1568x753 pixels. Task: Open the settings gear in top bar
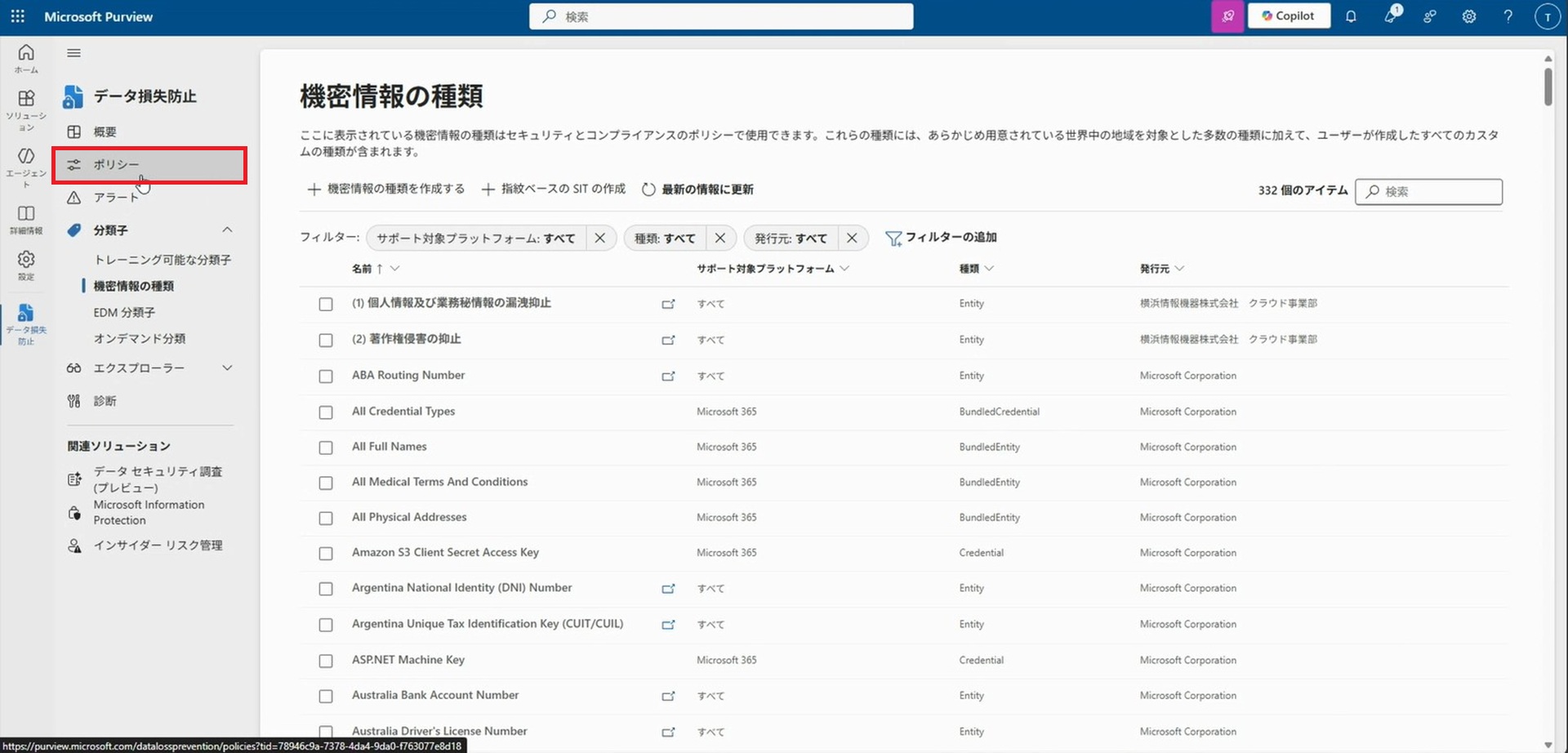click(1468, 16)
